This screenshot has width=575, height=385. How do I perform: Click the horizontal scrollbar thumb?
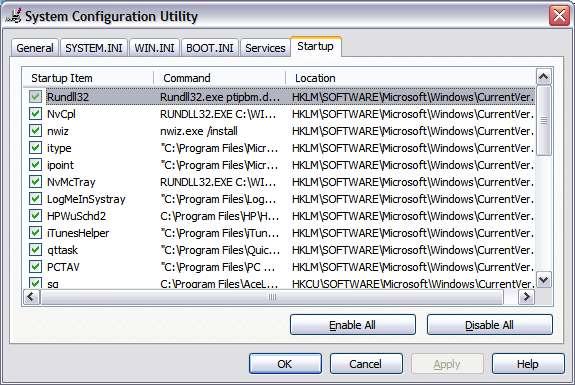(x=272, y=297)
